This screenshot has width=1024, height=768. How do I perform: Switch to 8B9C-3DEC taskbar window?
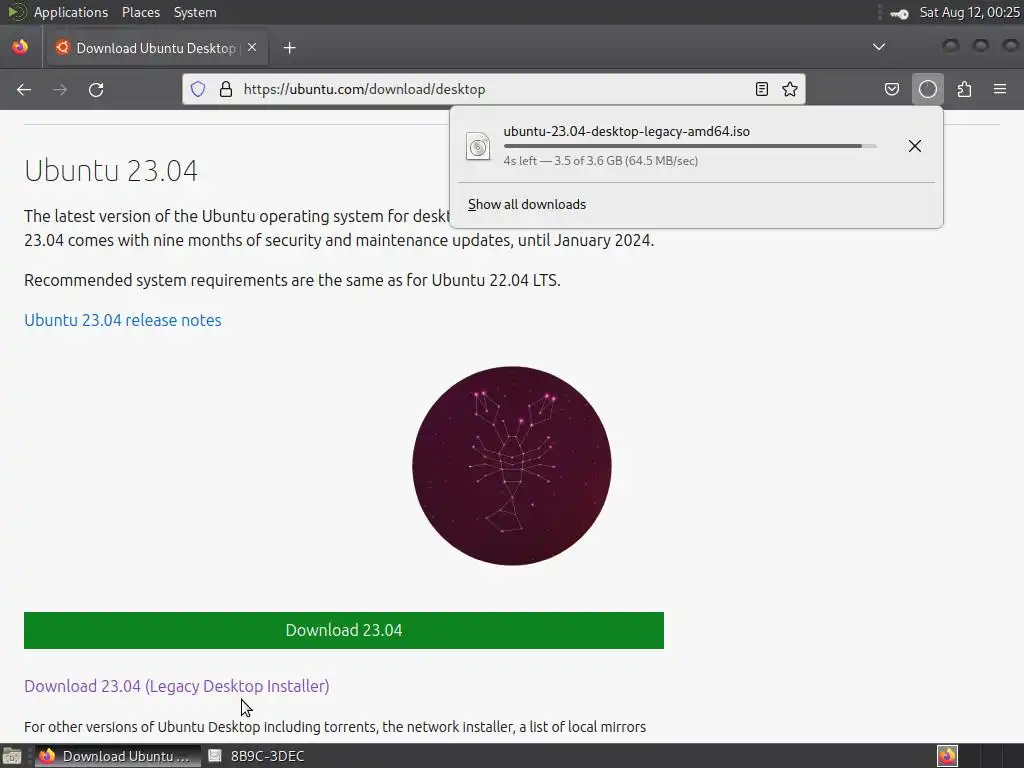(256, 756)
